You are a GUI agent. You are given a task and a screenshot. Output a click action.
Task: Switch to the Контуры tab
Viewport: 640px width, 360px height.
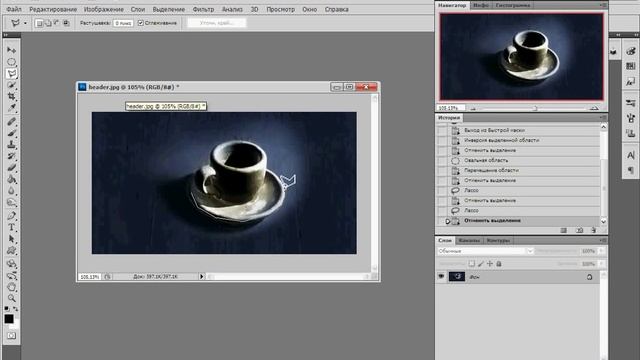[x=498, y=240]
